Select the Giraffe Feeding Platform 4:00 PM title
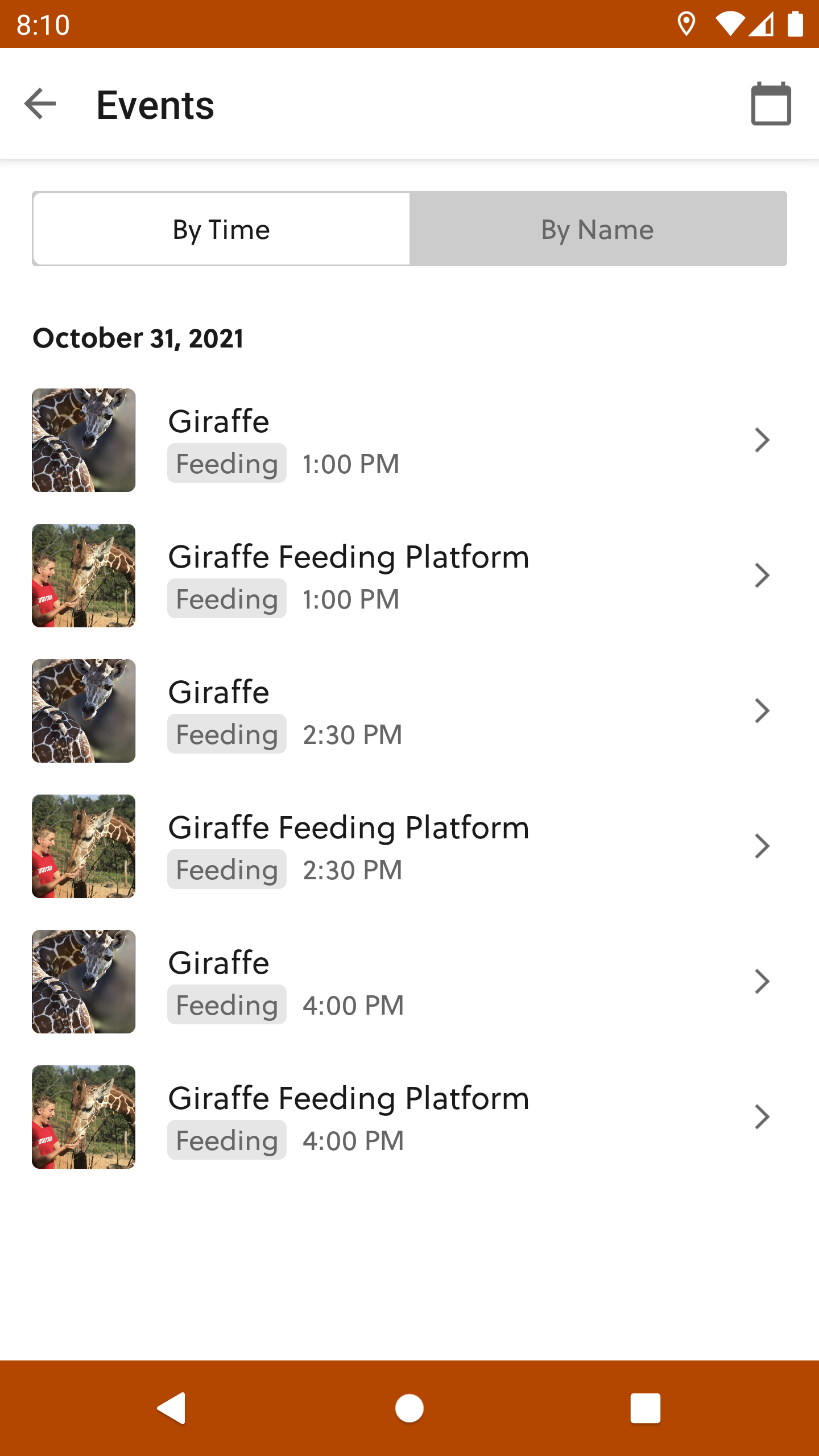Image resolution: width=819 pixels, height=1456 pixels. tap(349, 1098)
